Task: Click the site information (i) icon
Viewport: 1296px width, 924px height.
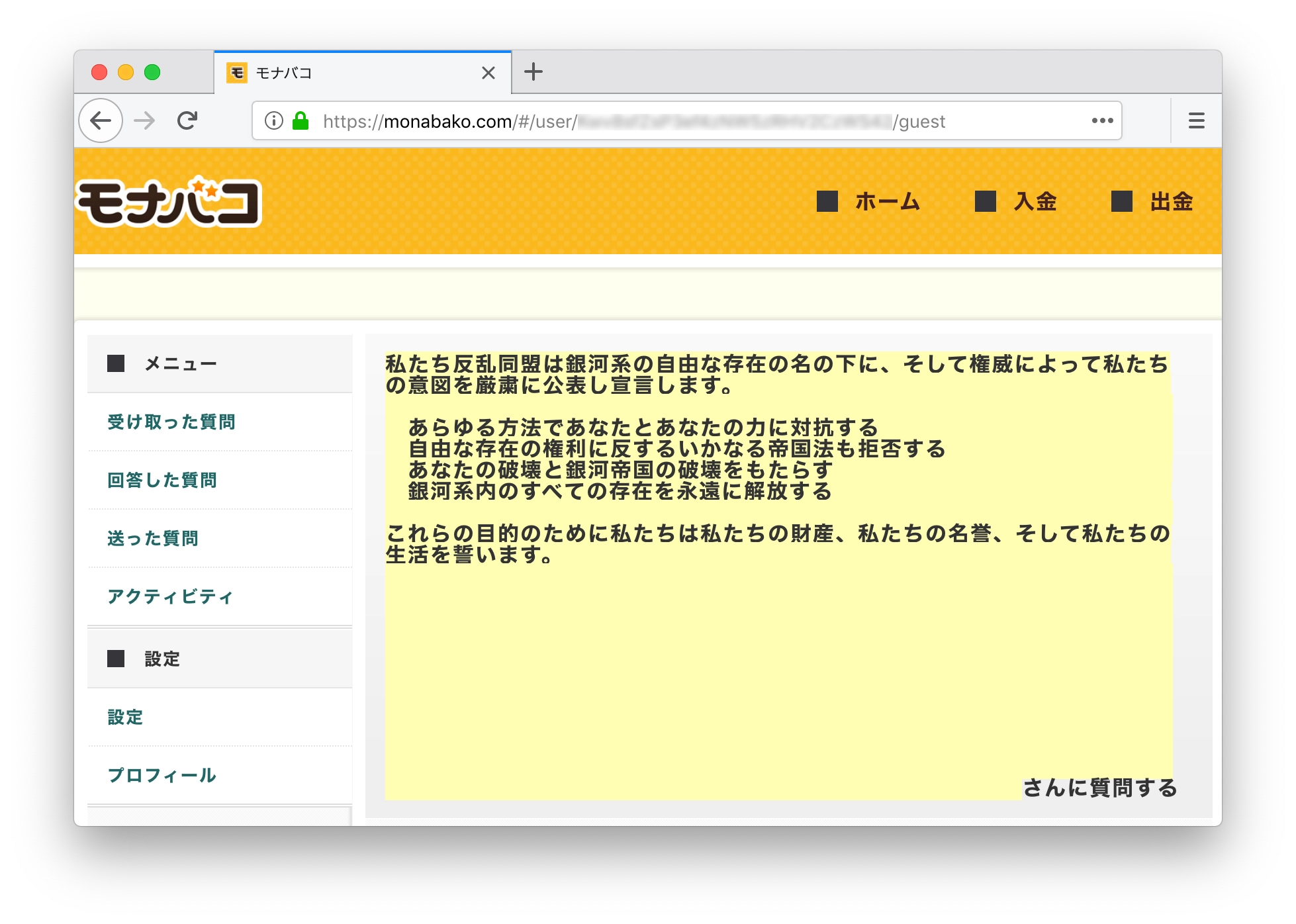Action: coord(273,120)
